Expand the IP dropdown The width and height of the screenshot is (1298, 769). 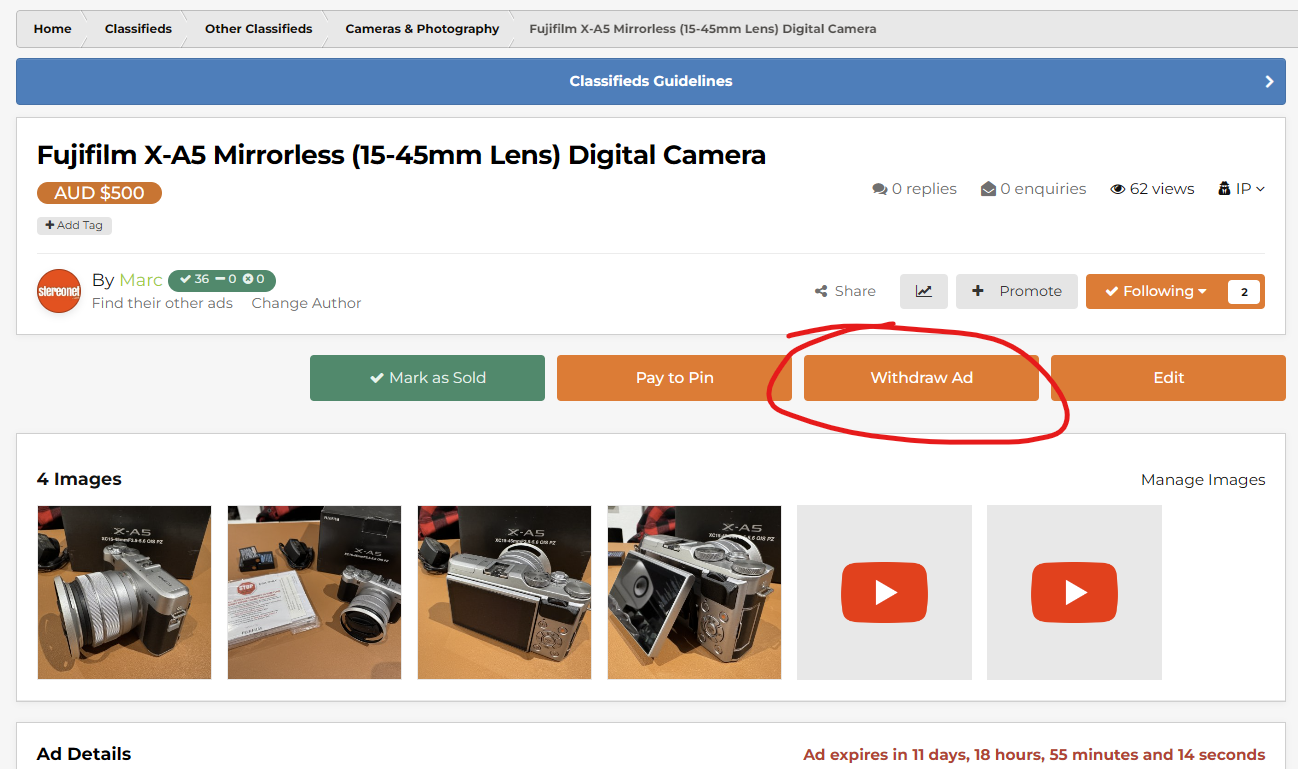[1242, 189]
